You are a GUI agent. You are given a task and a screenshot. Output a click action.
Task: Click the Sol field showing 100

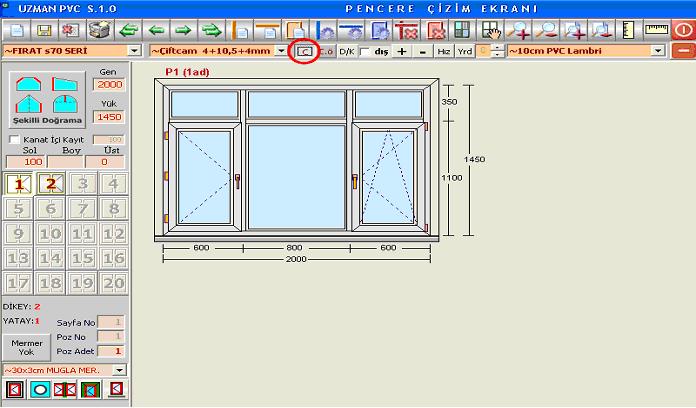point(25,162)
